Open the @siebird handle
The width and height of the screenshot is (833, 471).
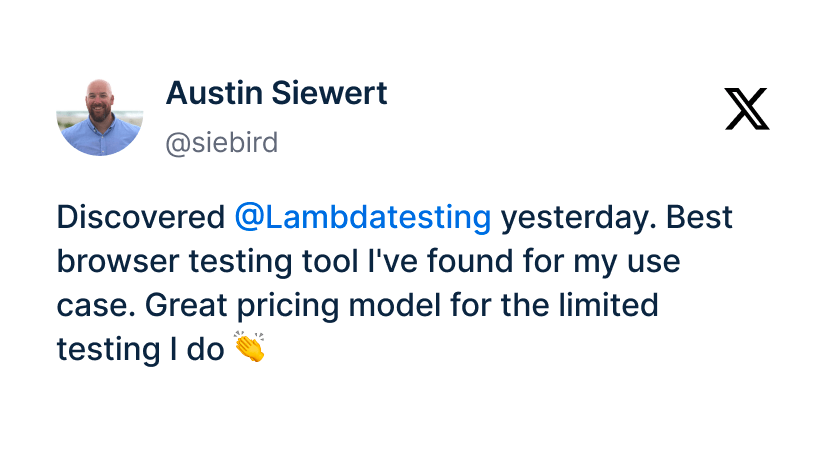(221, 144)
